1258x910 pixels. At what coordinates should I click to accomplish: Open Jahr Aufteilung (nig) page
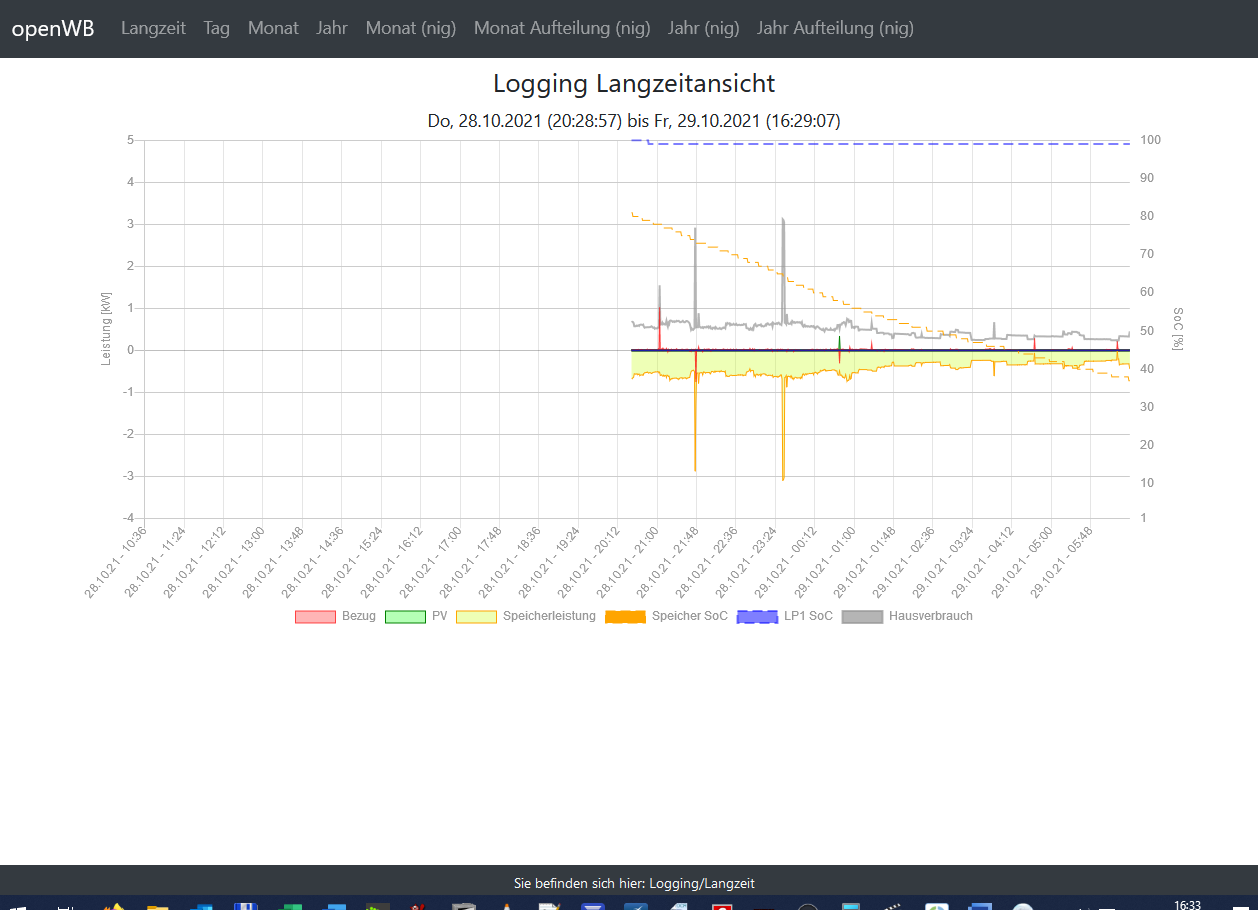click(835, 28)
